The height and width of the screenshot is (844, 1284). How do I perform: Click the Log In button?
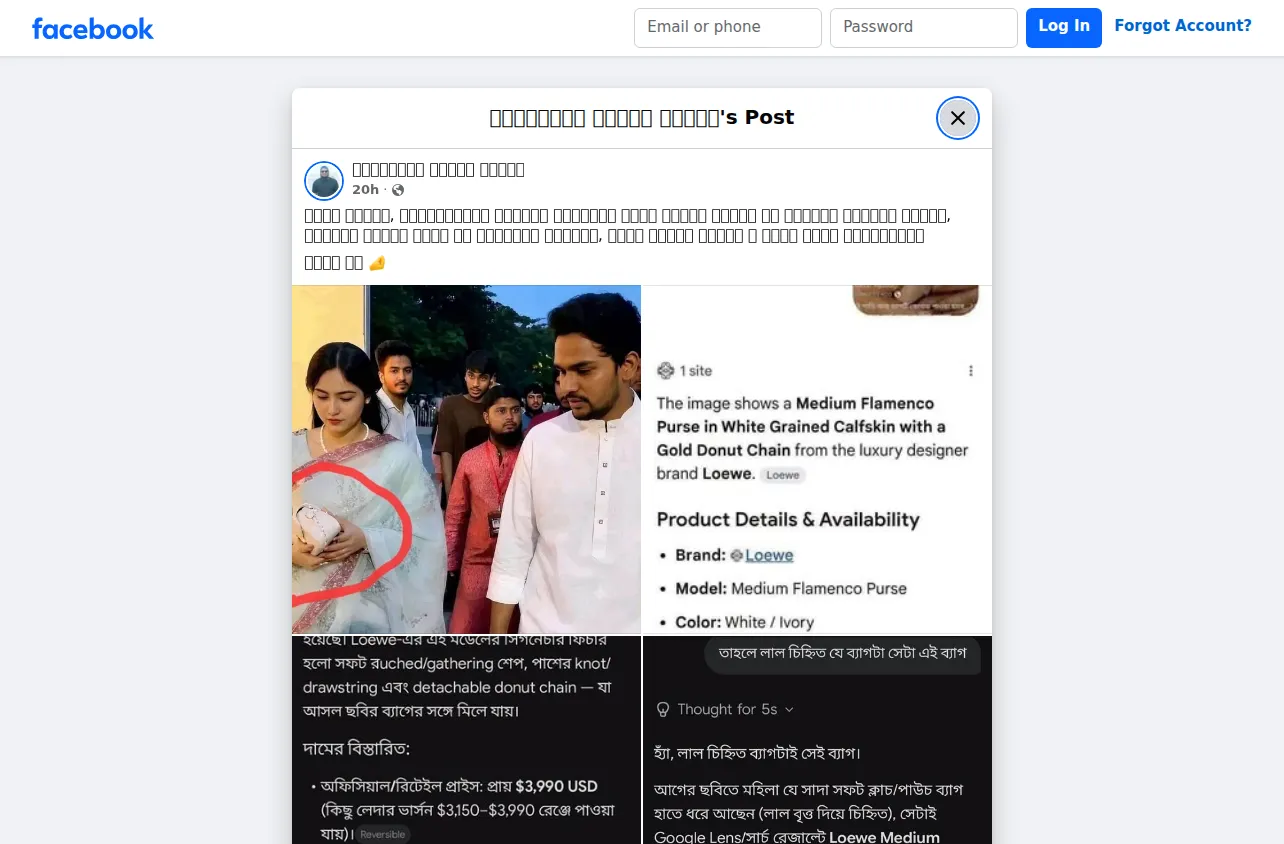(x=1064, y=28)
